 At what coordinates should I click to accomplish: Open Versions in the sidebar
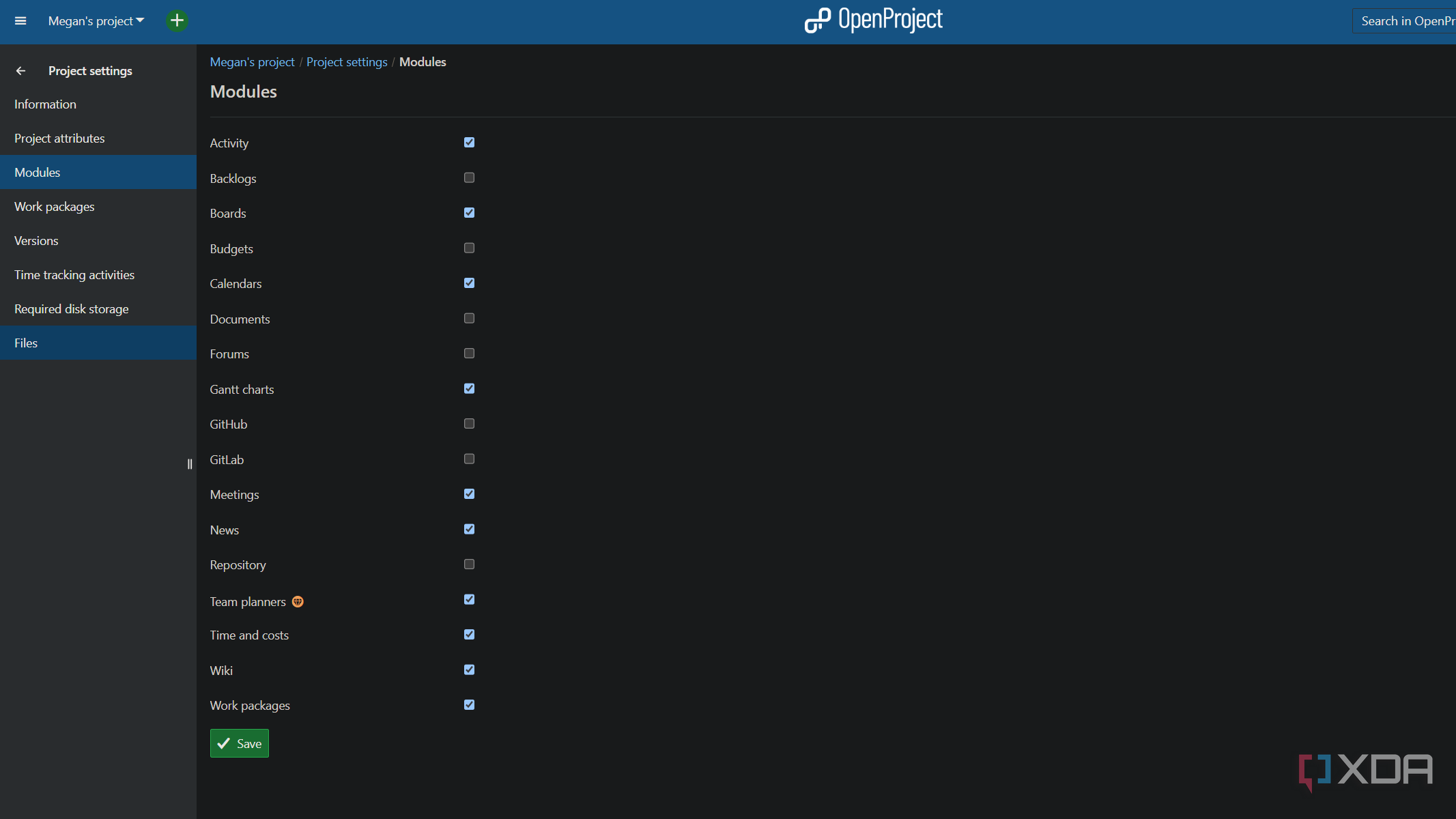pos(98,240)
